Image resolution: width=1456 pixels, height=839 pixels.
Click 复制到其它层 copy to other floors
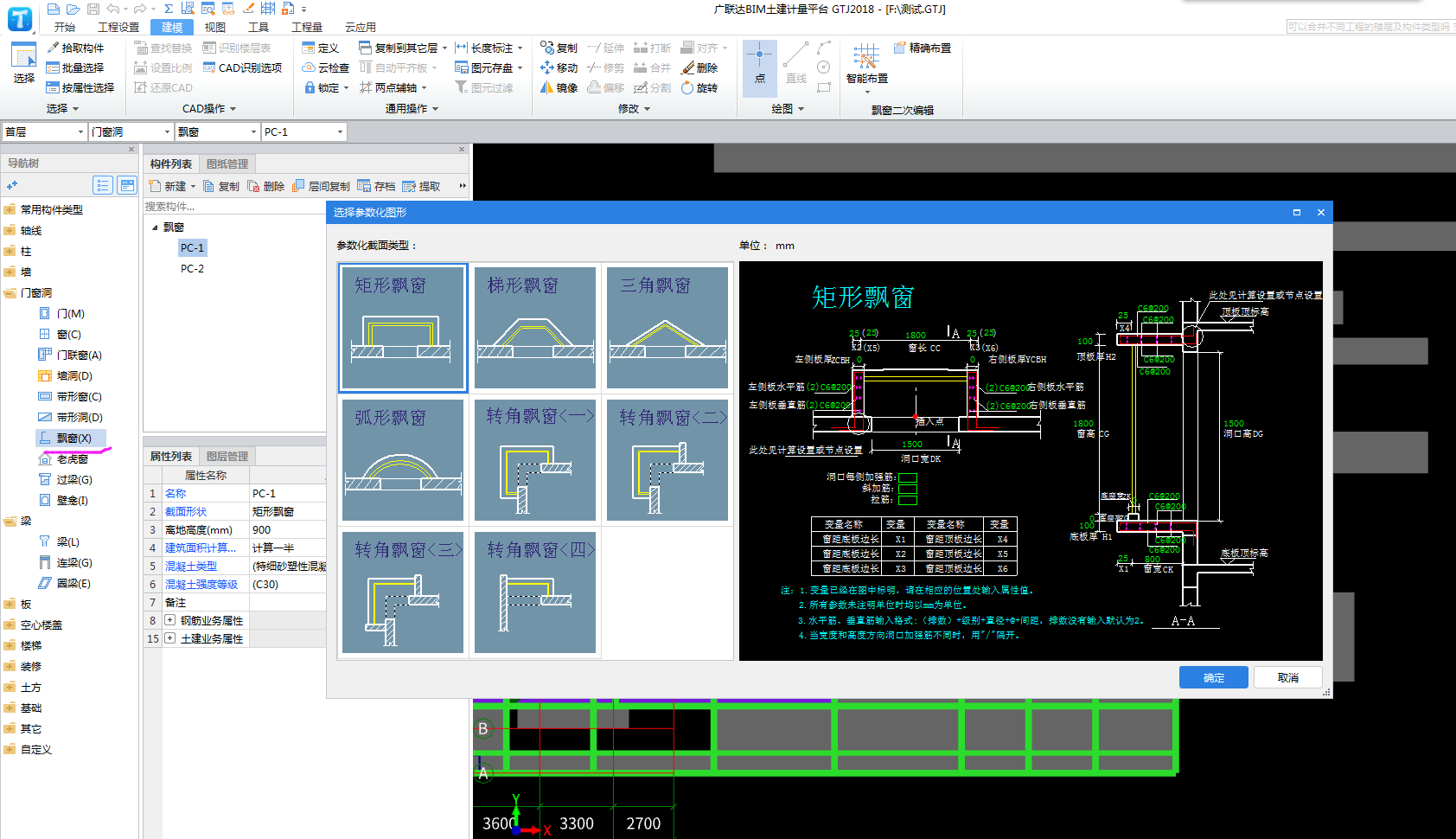pyautogui.click(x=403, y=48)
